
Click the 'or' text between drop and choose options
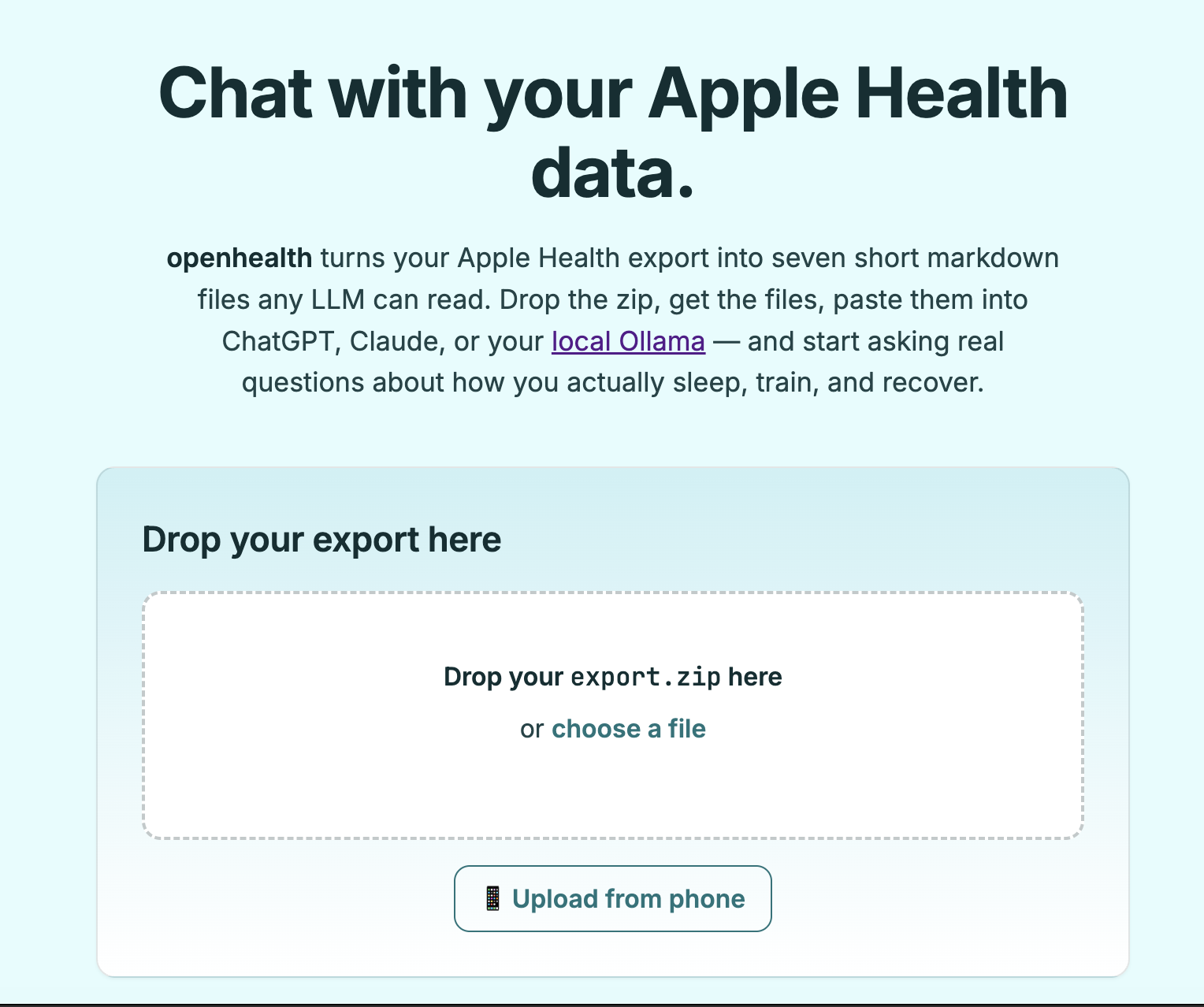click(532, 729)
